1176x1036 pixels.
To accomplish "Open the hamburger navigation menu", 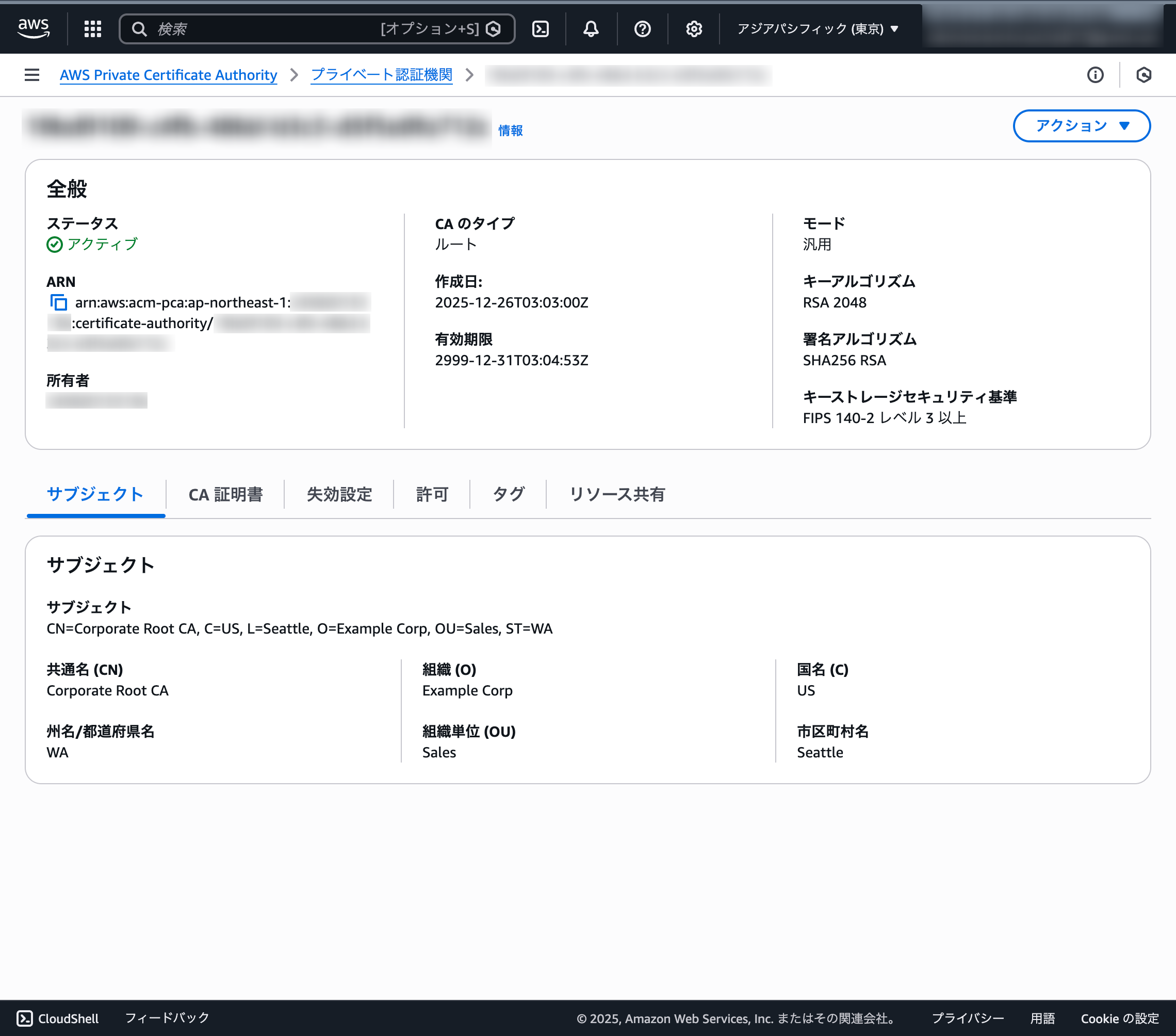I will (x=31, y=75).
